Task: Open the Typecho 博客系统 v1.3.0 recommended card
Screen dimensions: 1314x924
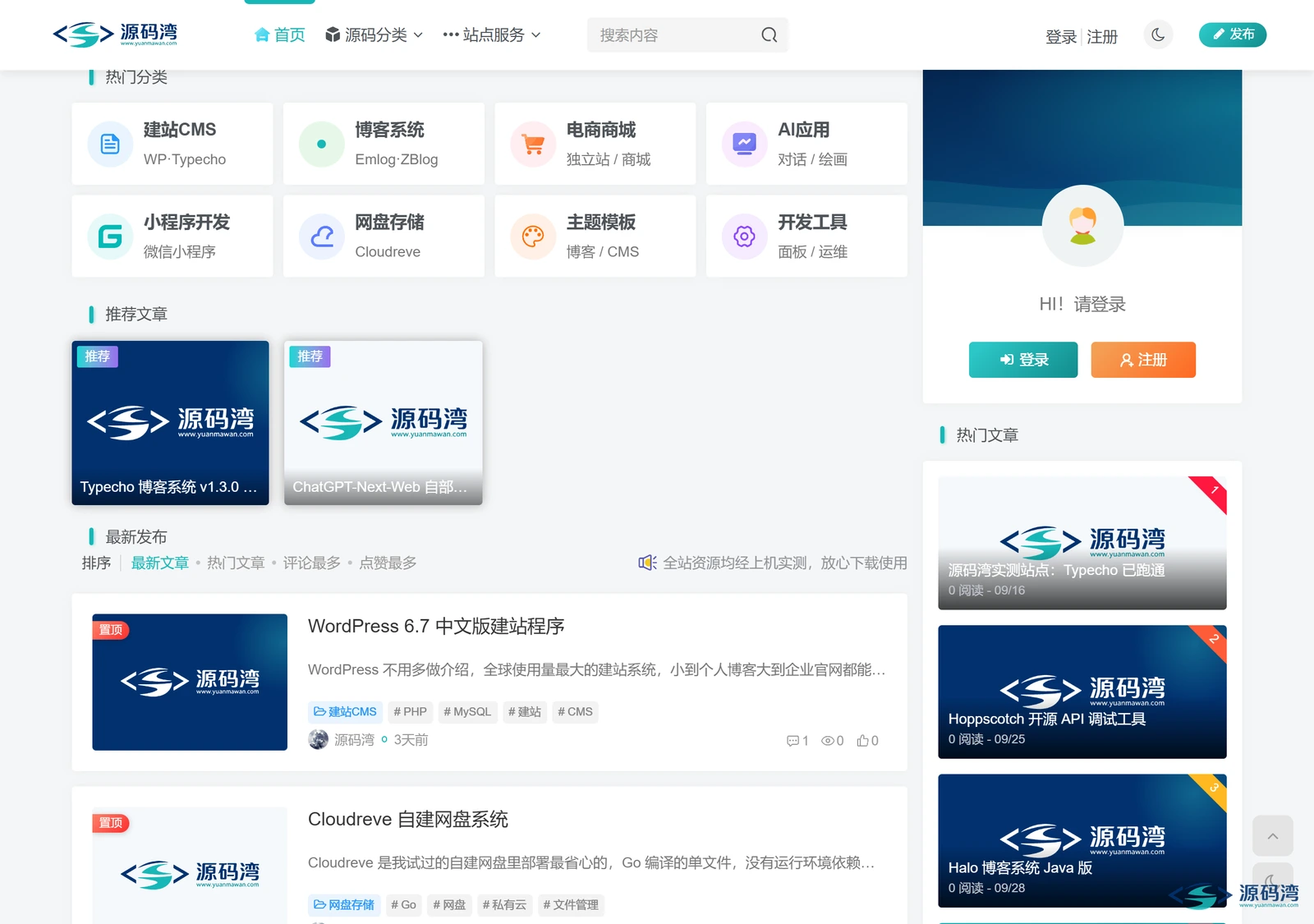Action: click(x=170, y=423)
